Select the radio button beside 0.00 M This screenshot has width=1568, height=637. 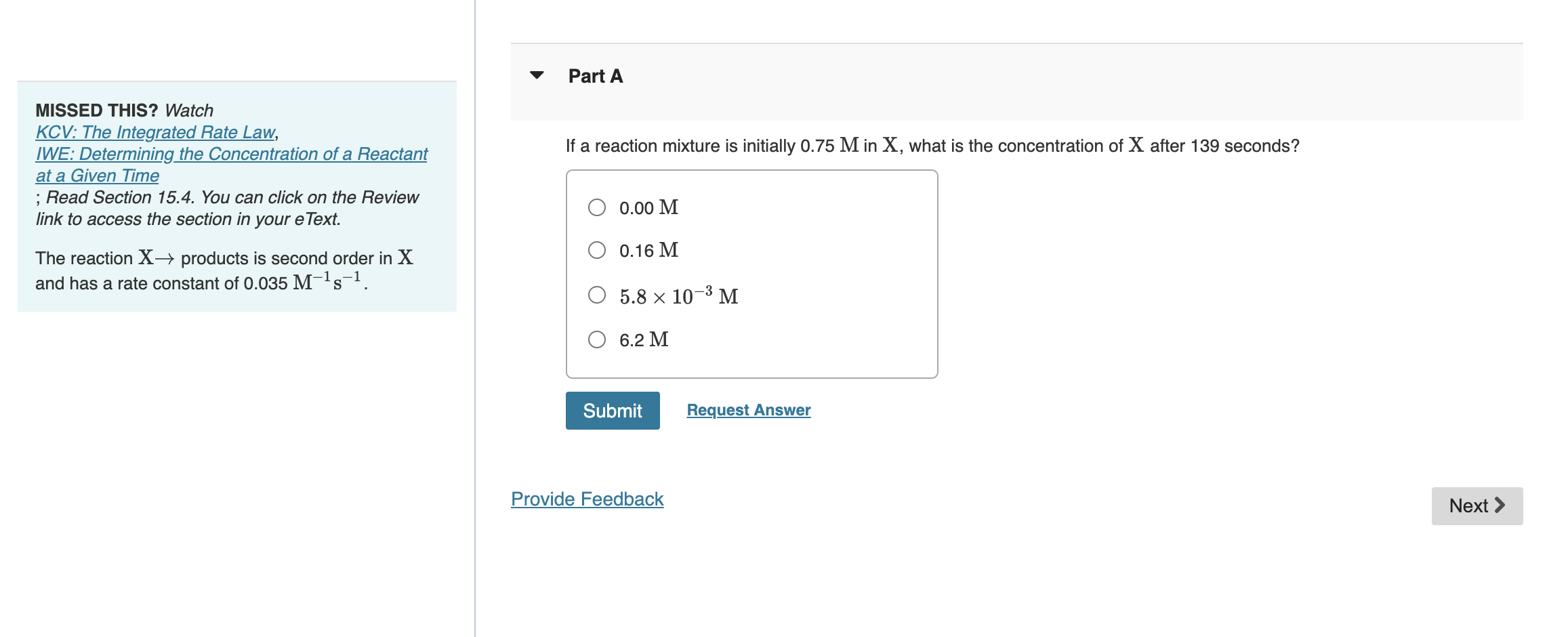point(597,207)
